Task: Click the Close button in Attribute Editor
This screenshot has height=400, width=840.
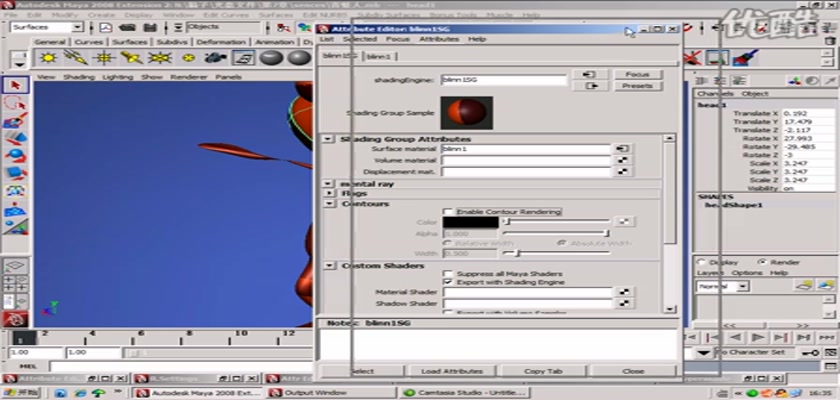Action: coord(633,371)
